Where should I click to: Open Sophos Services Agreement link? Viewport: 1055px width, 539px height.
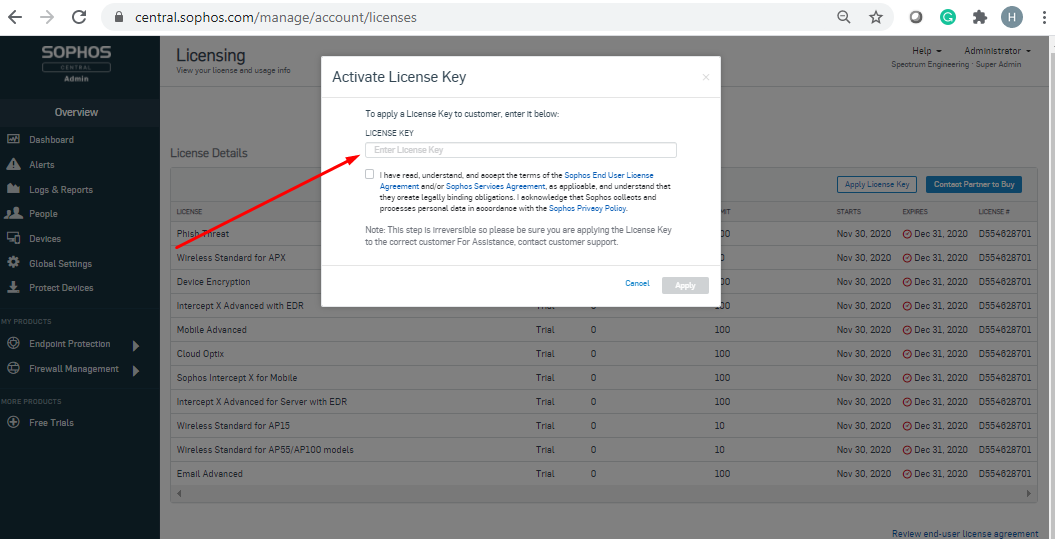point(495,186)
